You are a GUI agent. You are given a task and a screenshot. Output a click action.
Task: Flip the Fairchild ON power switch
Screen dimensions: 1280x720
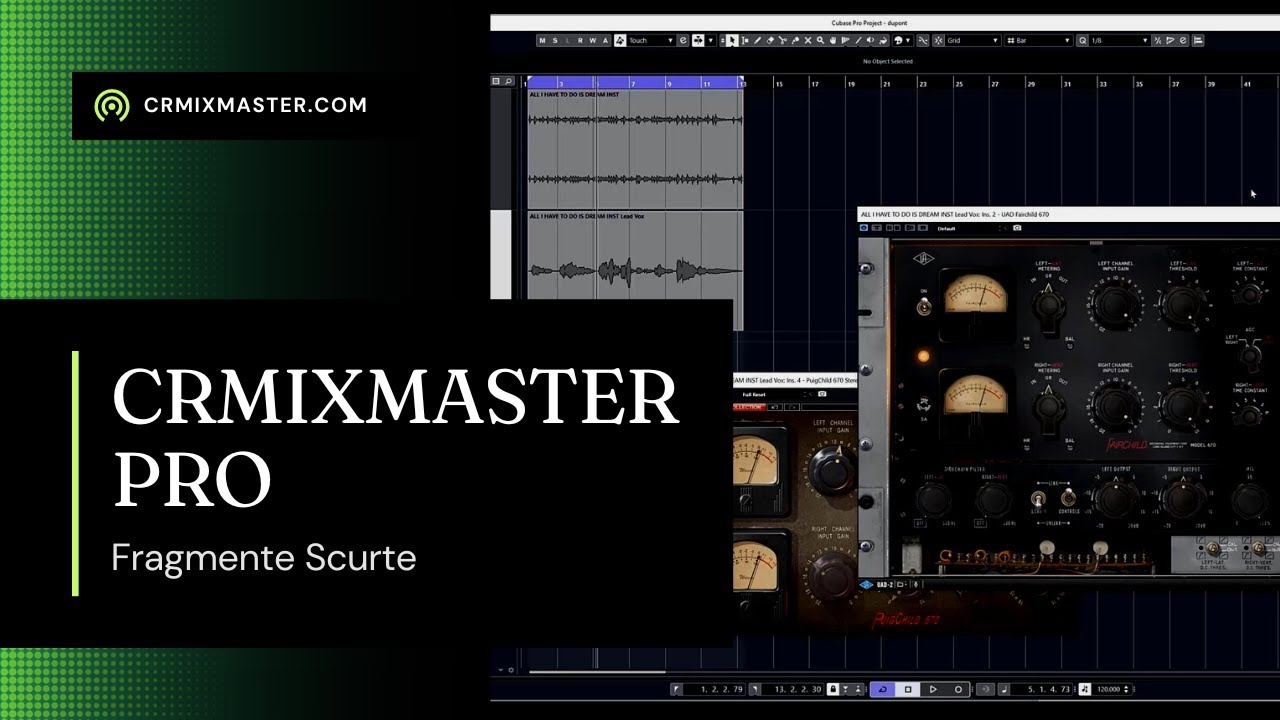tap(924, 307)
